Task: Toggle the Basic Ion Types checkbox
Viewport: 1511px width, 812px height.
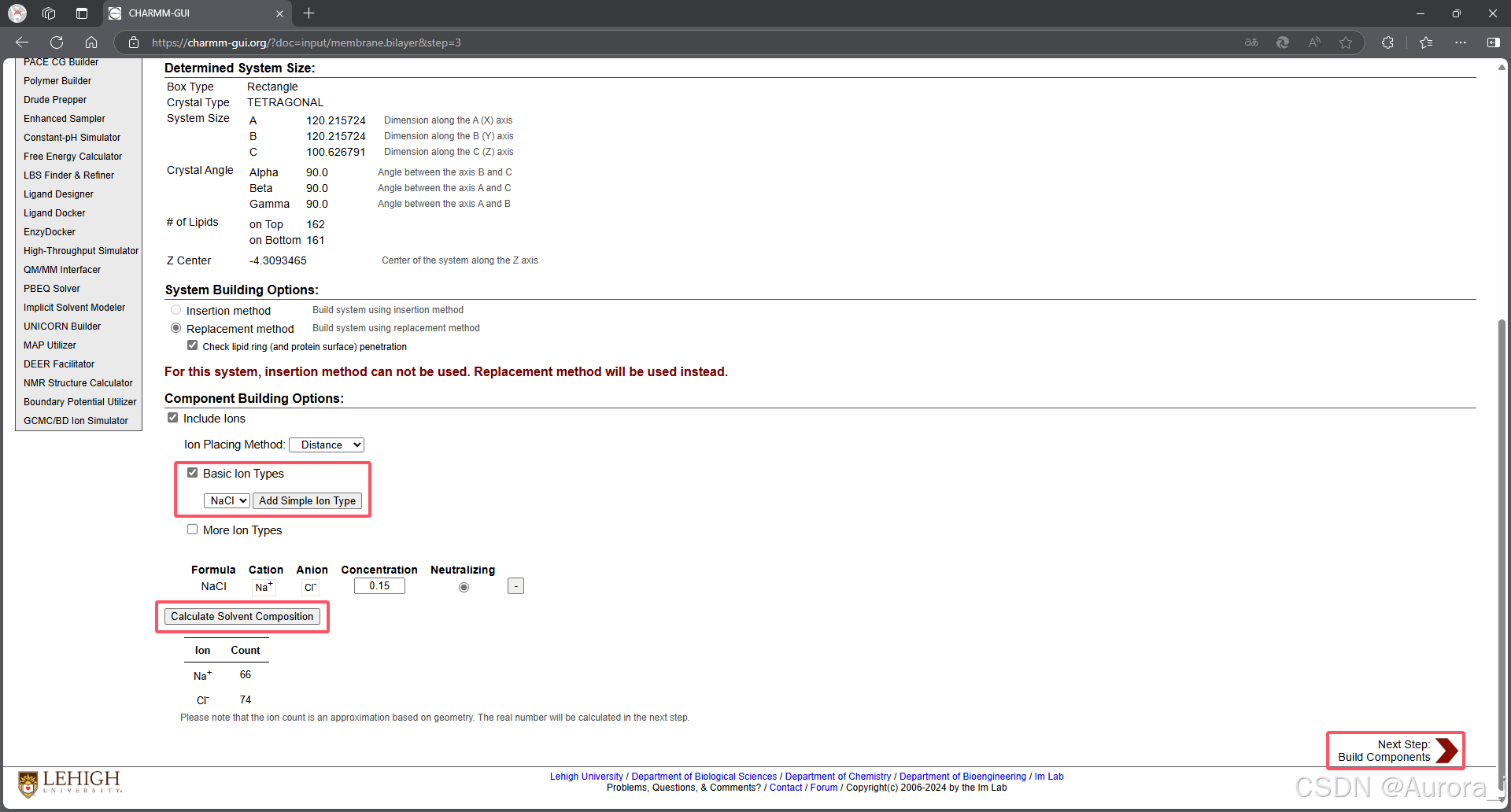Action: [x=192, y=473]
